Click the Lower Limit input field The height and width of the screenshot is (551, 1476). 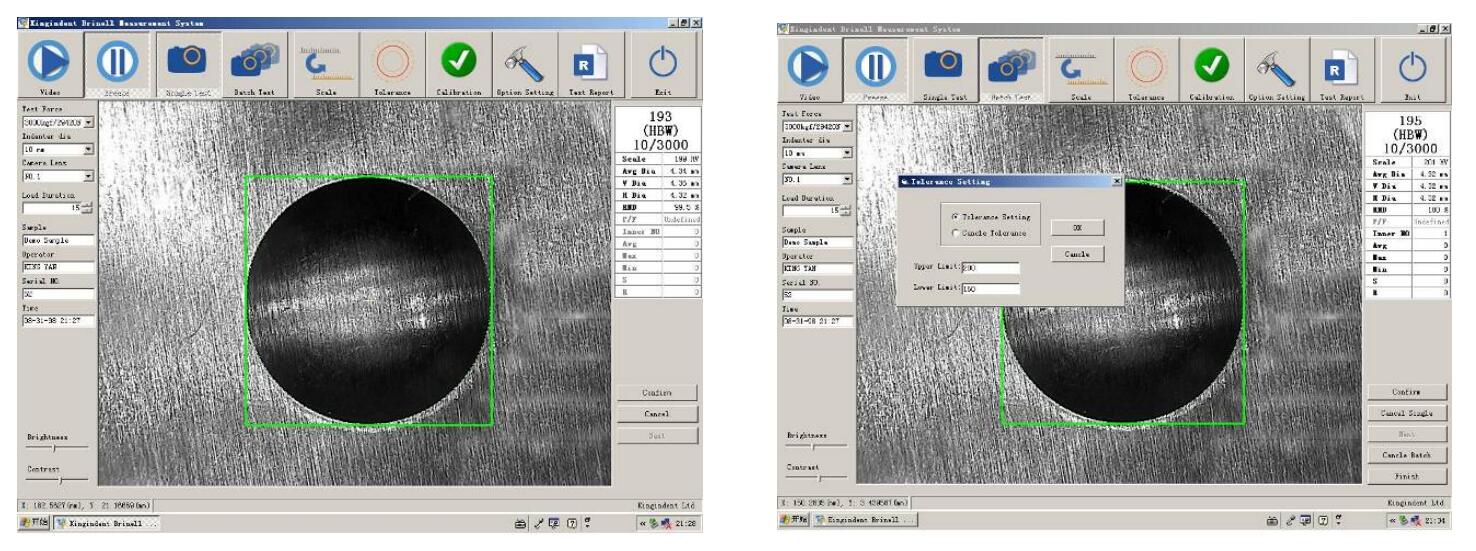click(x=990, y=289)
